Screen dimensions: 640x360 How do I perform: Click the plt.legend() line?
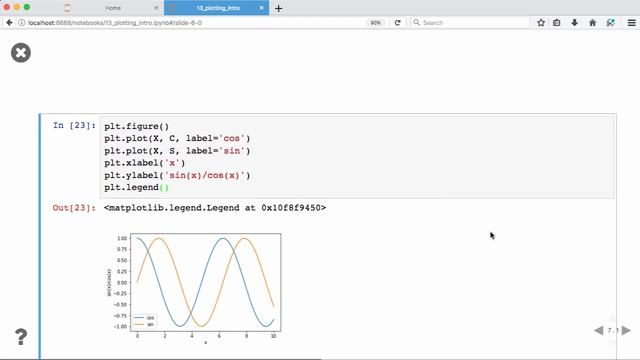(x=136, y=188)
